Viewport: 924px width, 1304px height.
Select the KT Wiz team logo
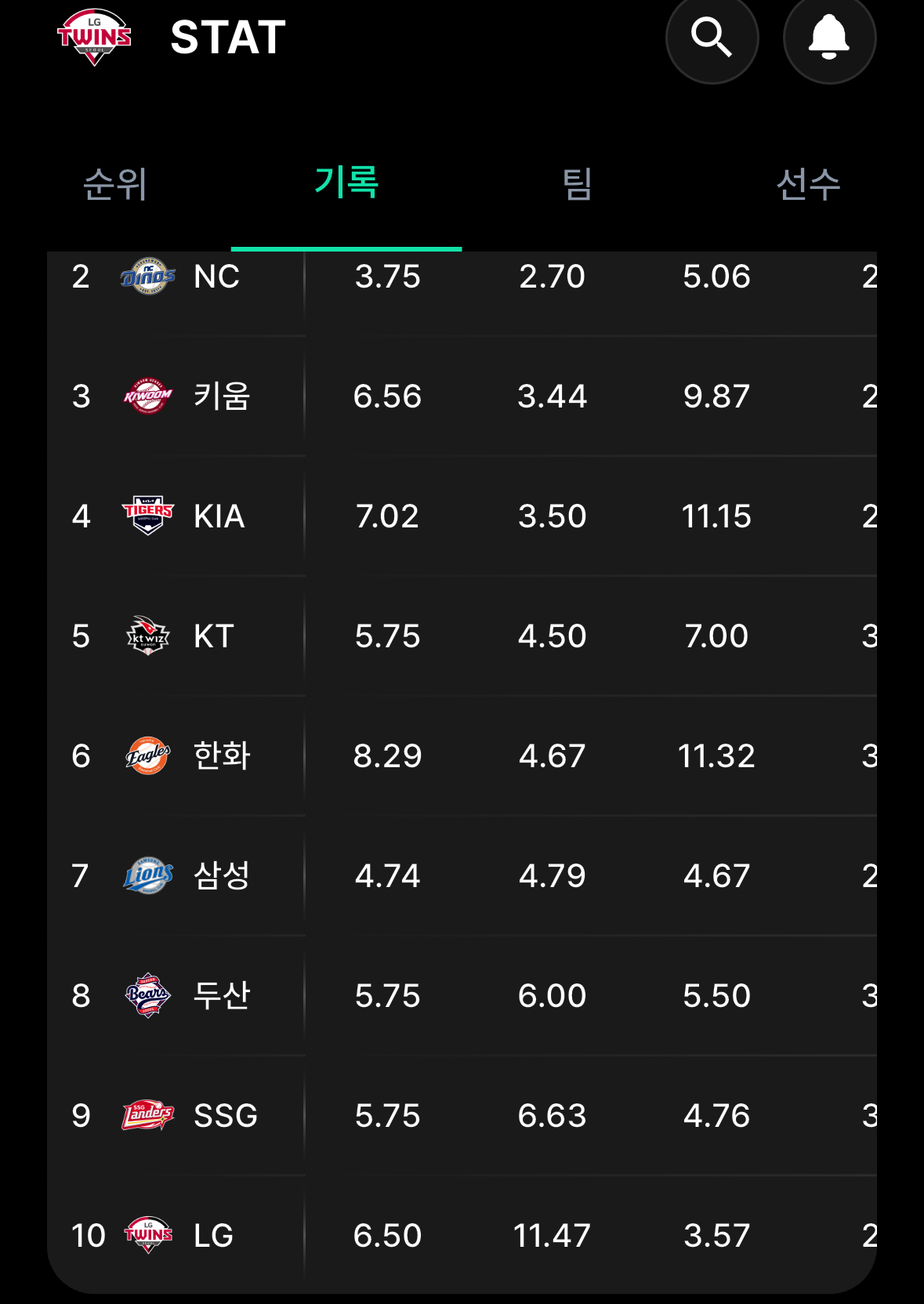tap(147, 636)
